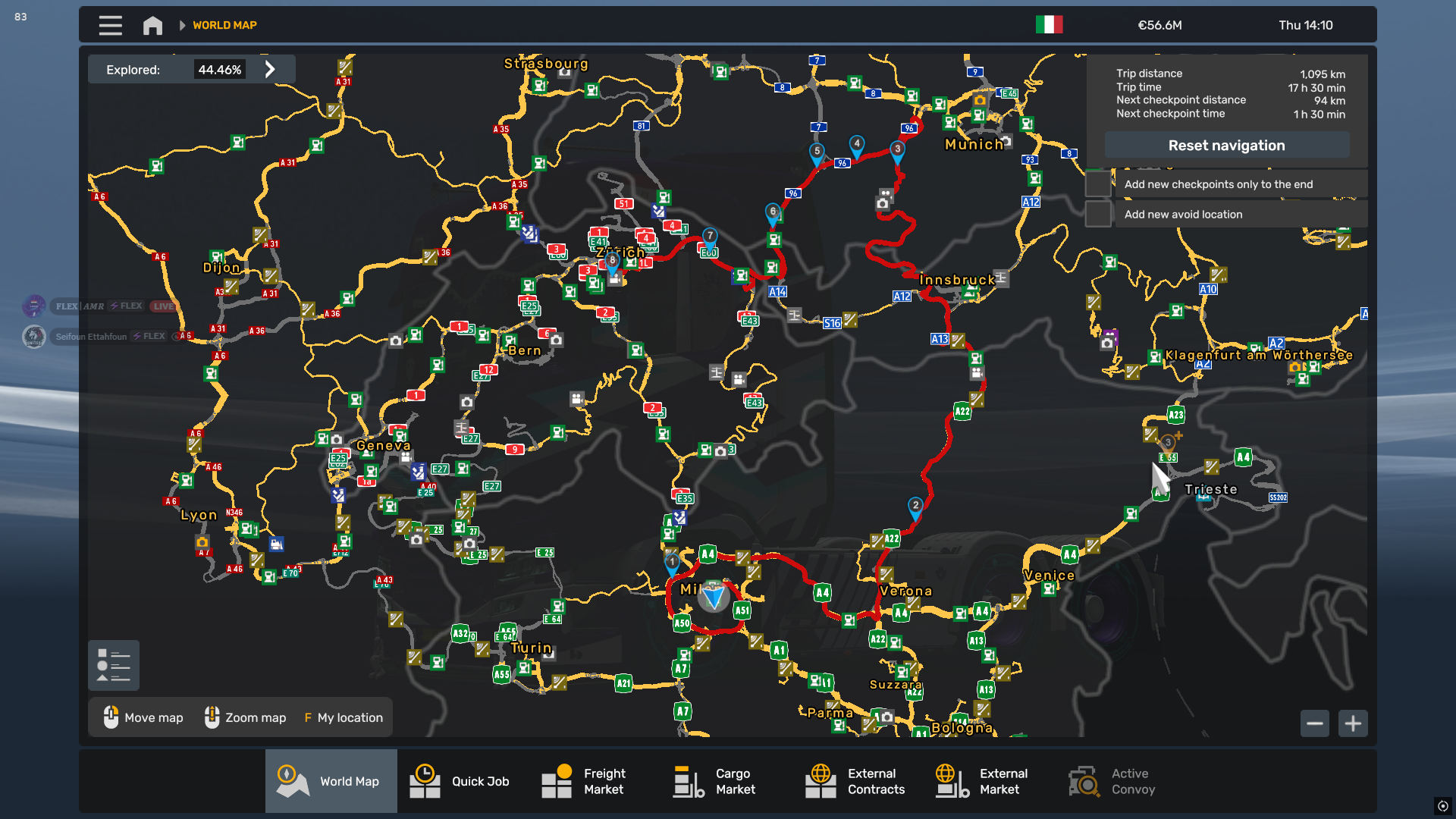This screenshot has height=819, width=1456.
Task: Click the Klagenfurt am Wörthersee label
Action: 1259,355
